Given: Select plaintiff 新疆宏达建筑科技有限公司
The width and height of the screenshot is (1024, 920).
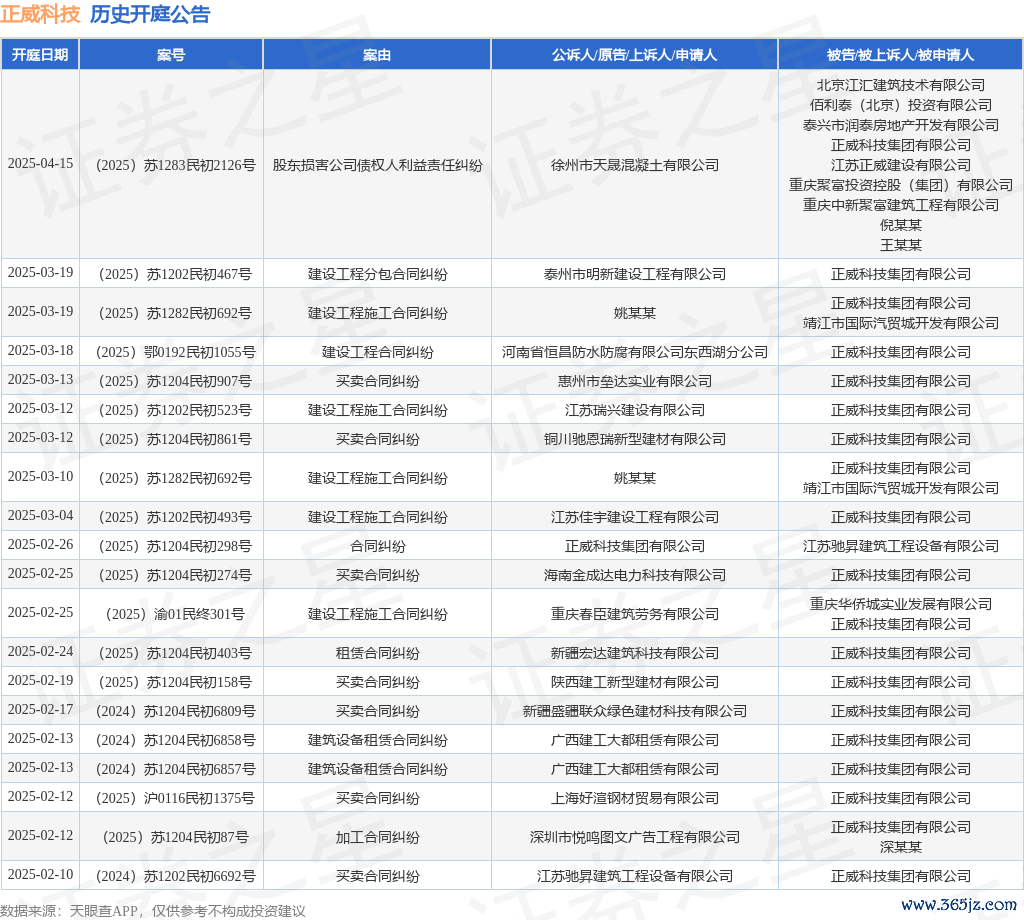Looking at the screenshot, I should point(635,654).
